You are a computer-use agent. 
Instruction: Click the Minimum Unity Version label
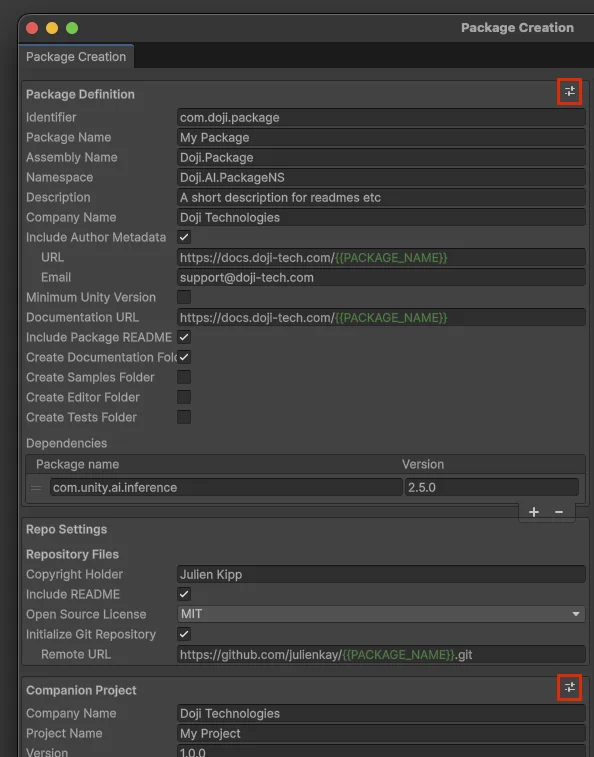pos(91,297)
